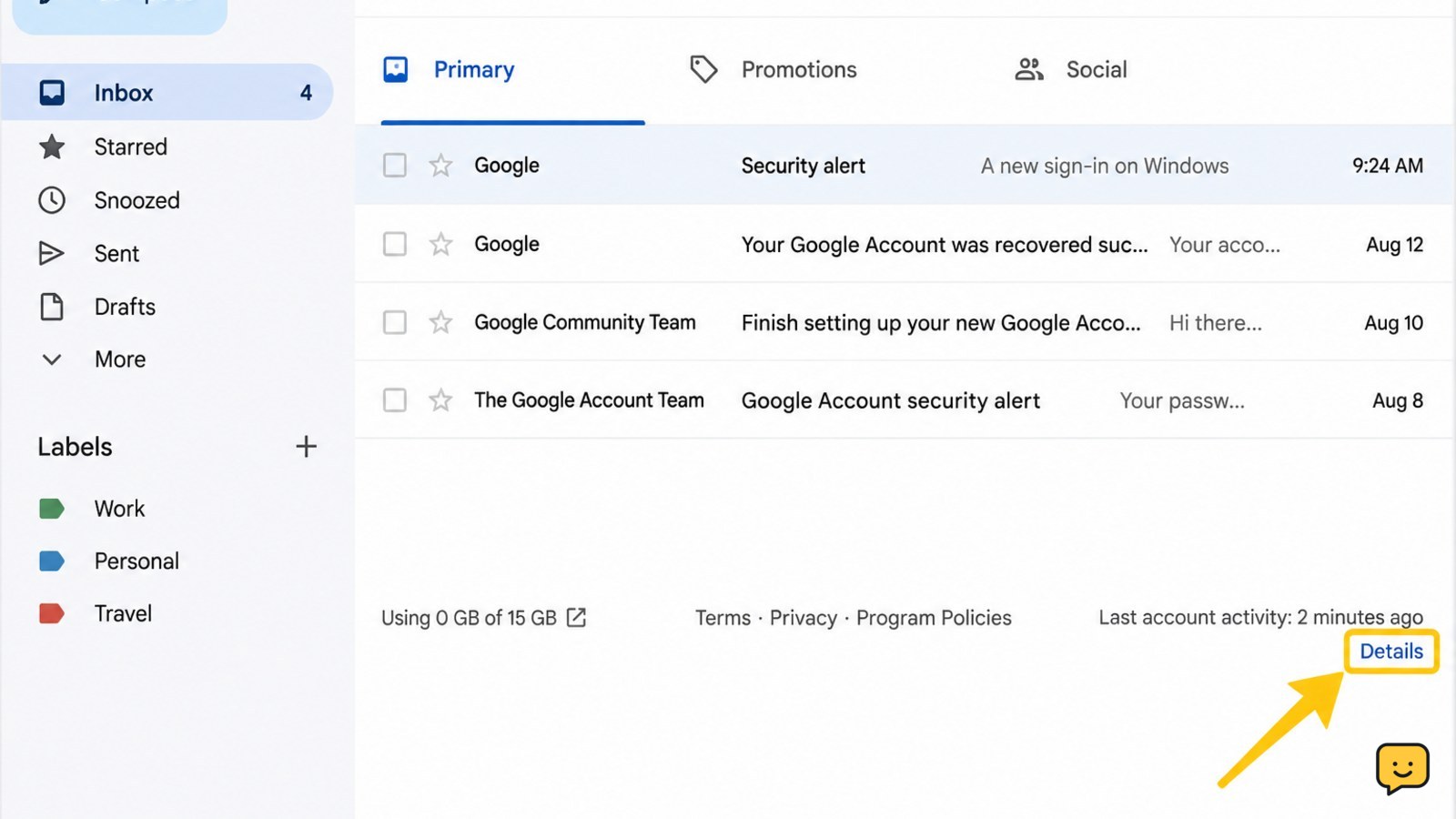This screenshot has width=1456, height=819.
Task: Click the Sent paper-plane icon
Action: tap(52, 253)
